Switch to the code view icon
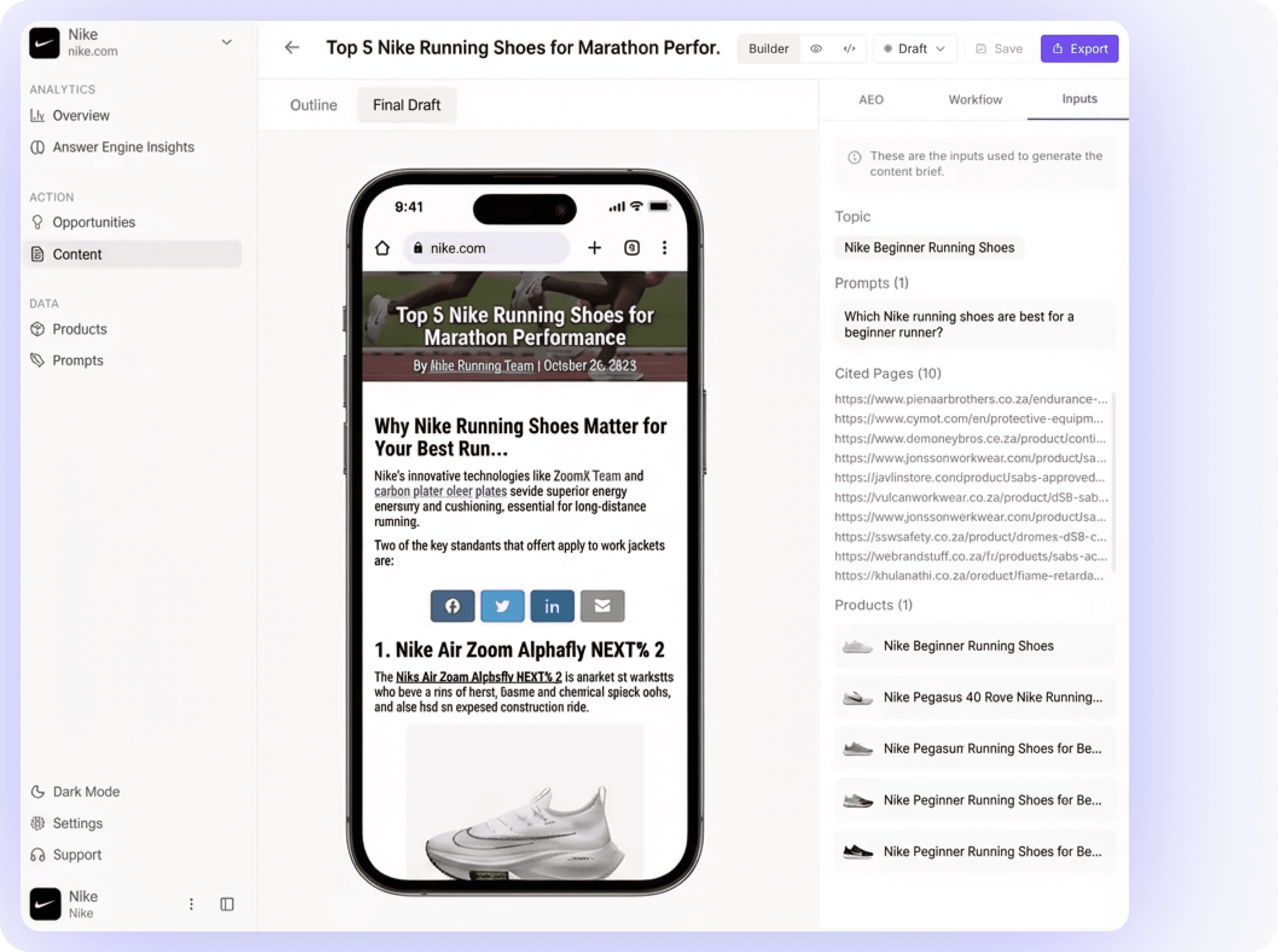The height and width of the screenshot is (952, 1278). tap(849, 48)
